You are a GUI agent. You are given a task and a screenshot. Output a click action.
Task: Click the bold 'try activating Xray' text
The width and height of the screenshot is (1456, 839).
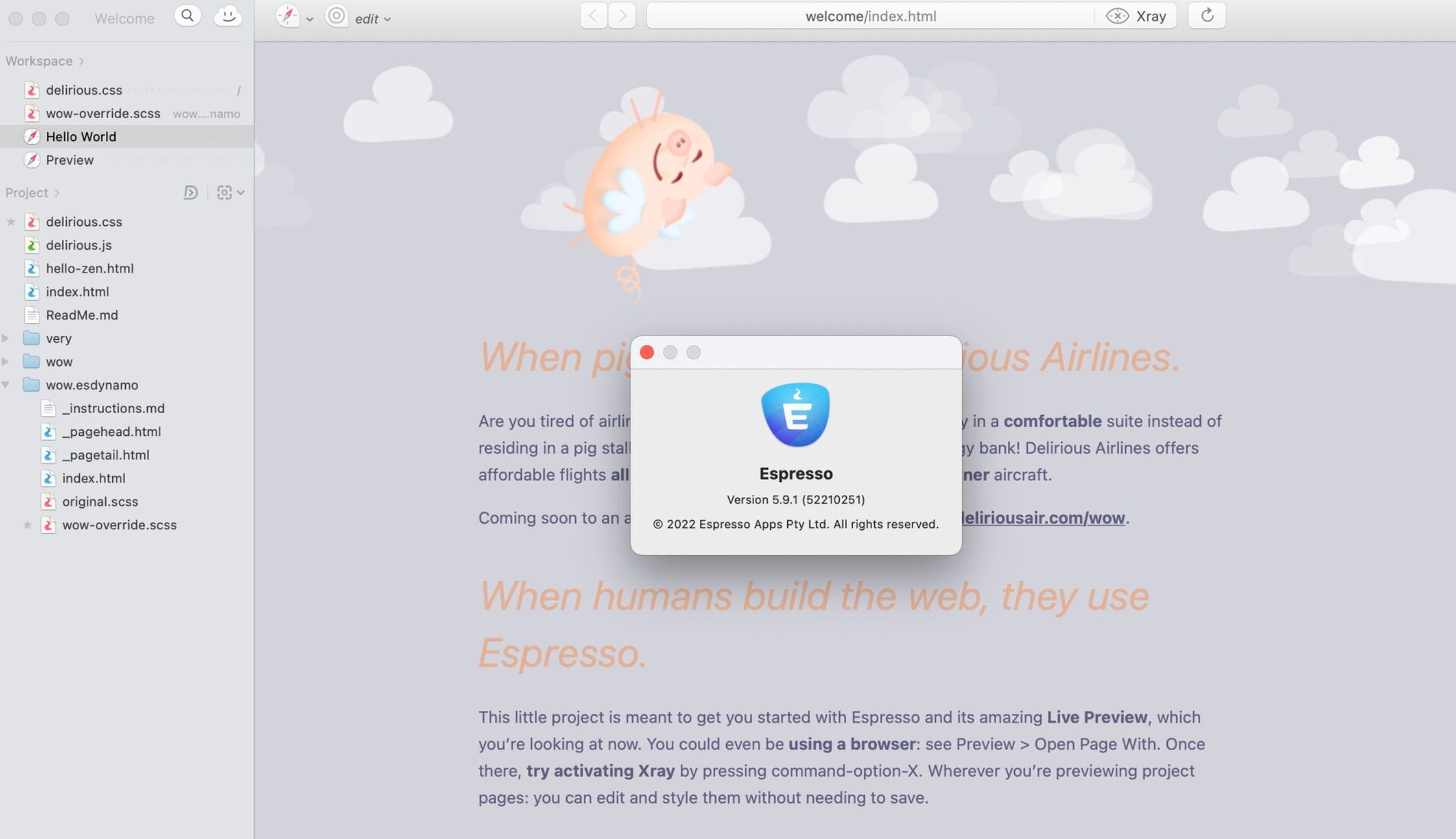pyautogui.click(x=600, y=771)
